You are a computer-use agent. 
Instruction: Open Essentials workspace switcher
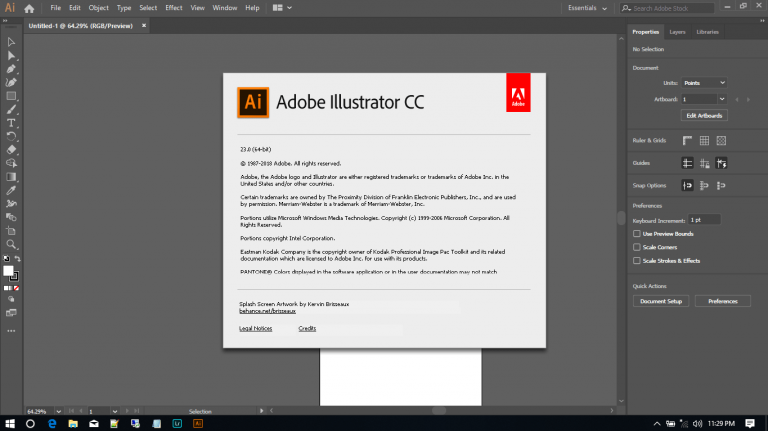[587, 8]
